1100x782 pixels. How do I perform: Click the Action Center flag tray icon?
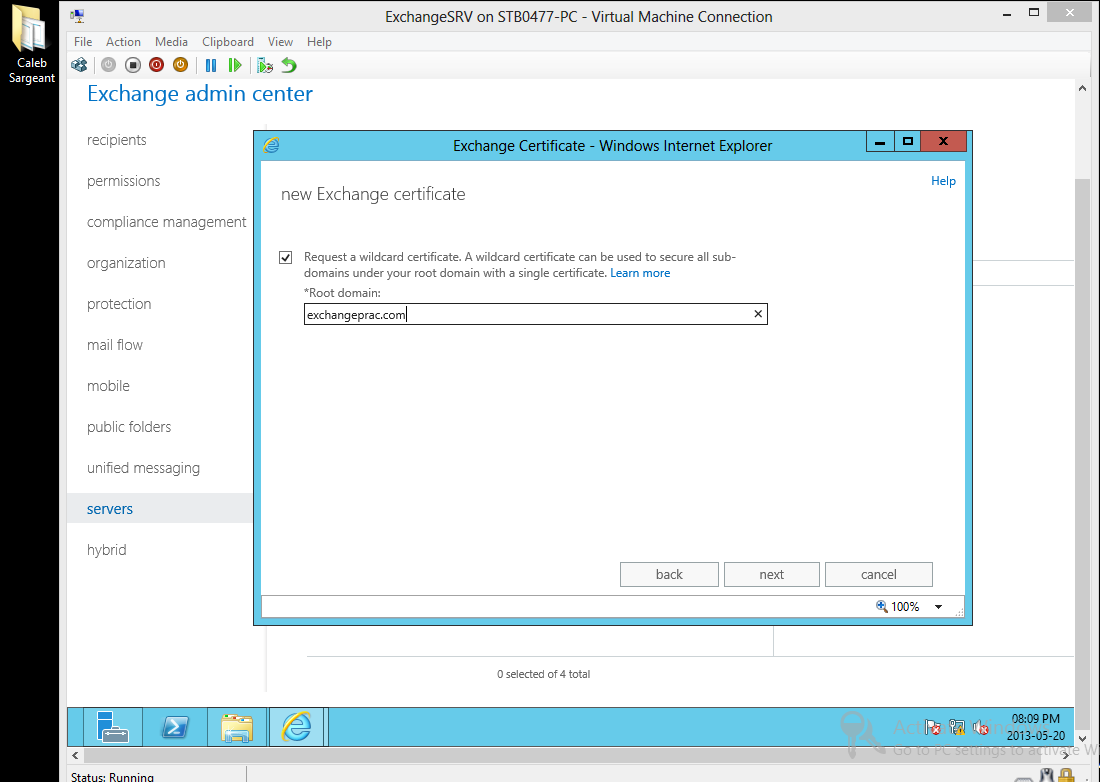coord(932,727)
